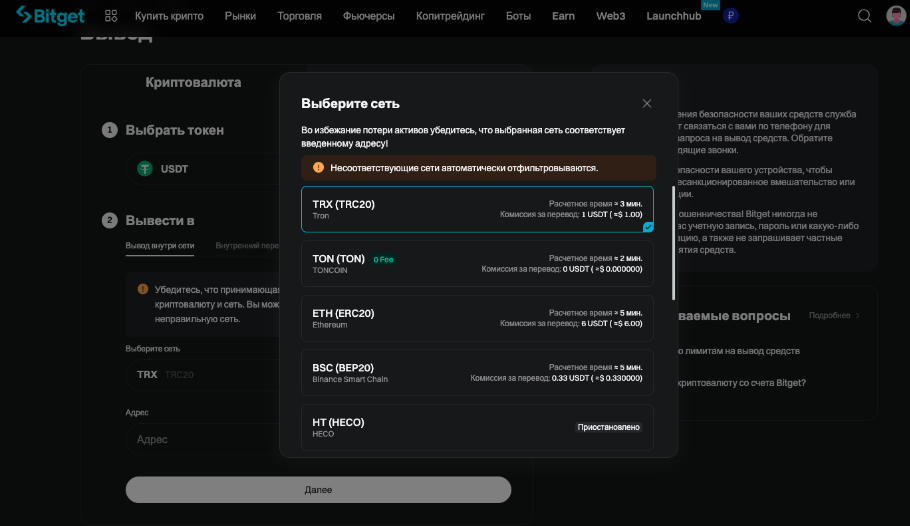Viewport: 910px width, 526px height.
Task: Click the orange warning icon in dialog banner
Action: [318, 167]
